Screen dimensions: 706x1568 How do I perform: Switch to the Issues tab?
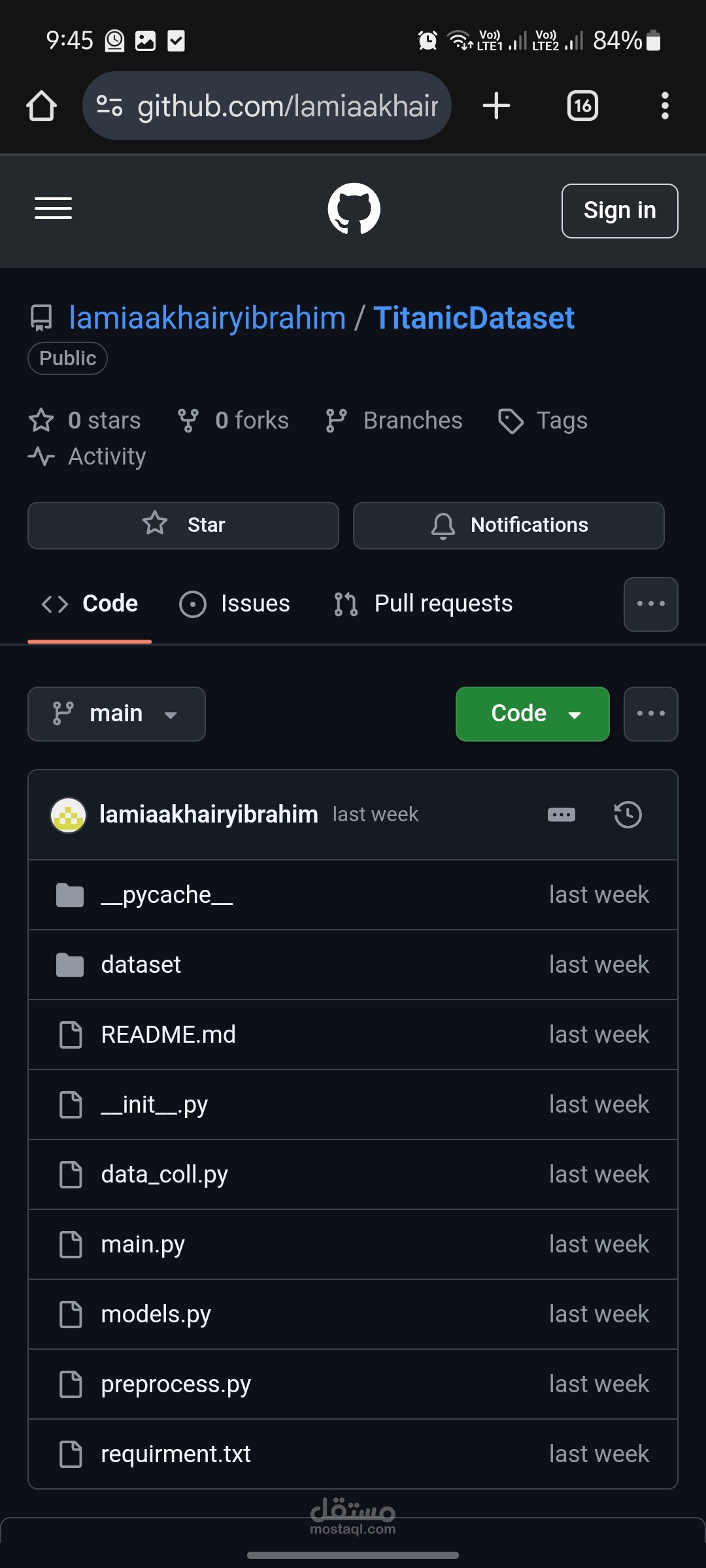coord(235,604)
